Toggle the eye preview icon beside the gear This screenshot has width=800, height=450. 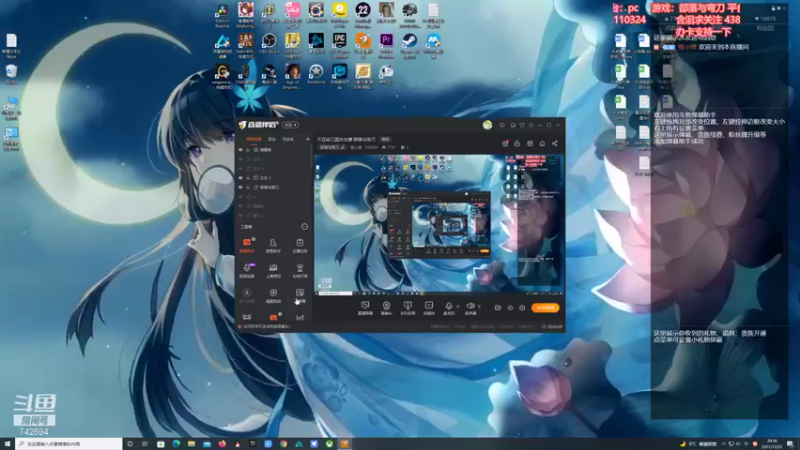pos(510,308)
